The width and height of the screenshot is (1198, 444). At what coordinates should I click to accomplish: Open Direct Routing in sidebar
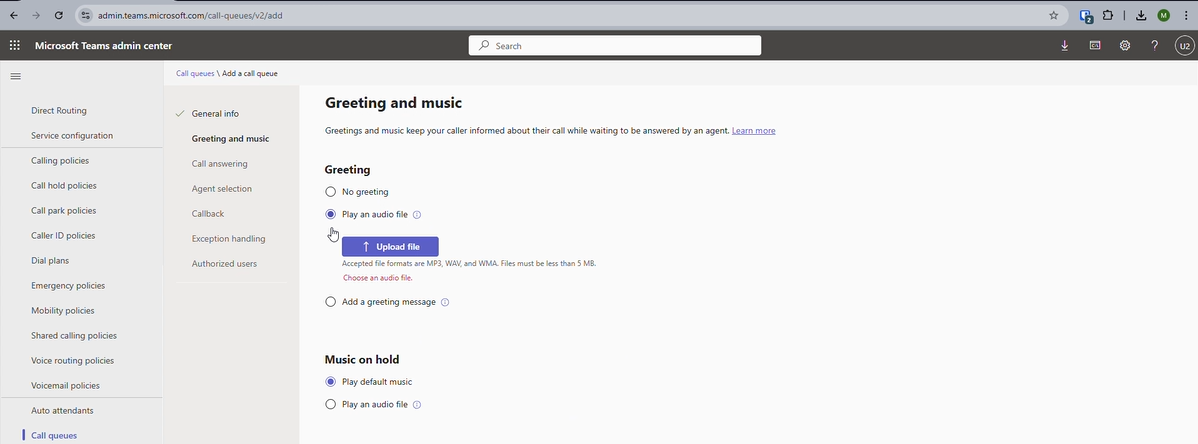point(59,111)
